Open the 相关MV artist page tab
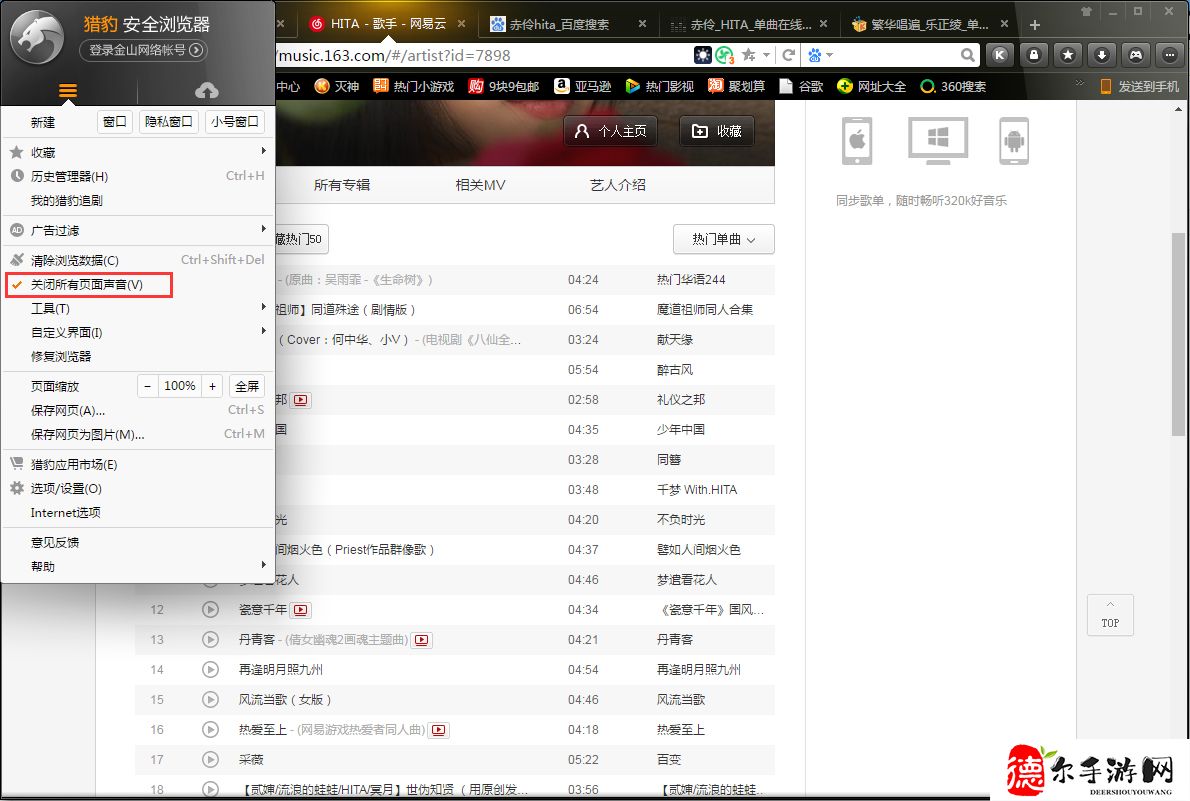This screenshot has width=1190, height=801. click(480, 184)
